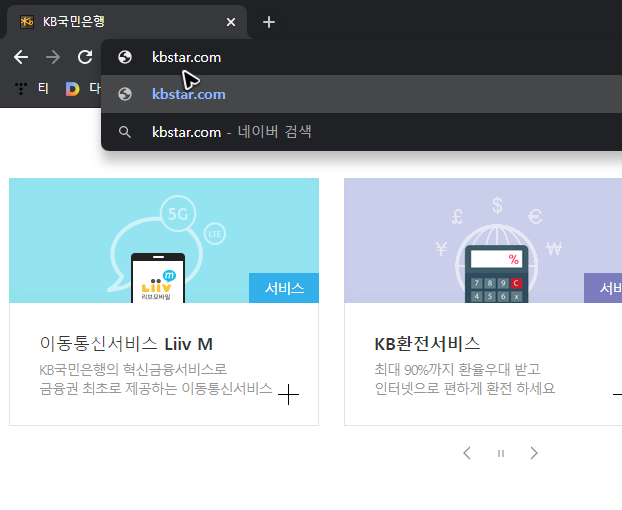
Task: Open a new tab with plus button
Action: click(x=269, y=22)
